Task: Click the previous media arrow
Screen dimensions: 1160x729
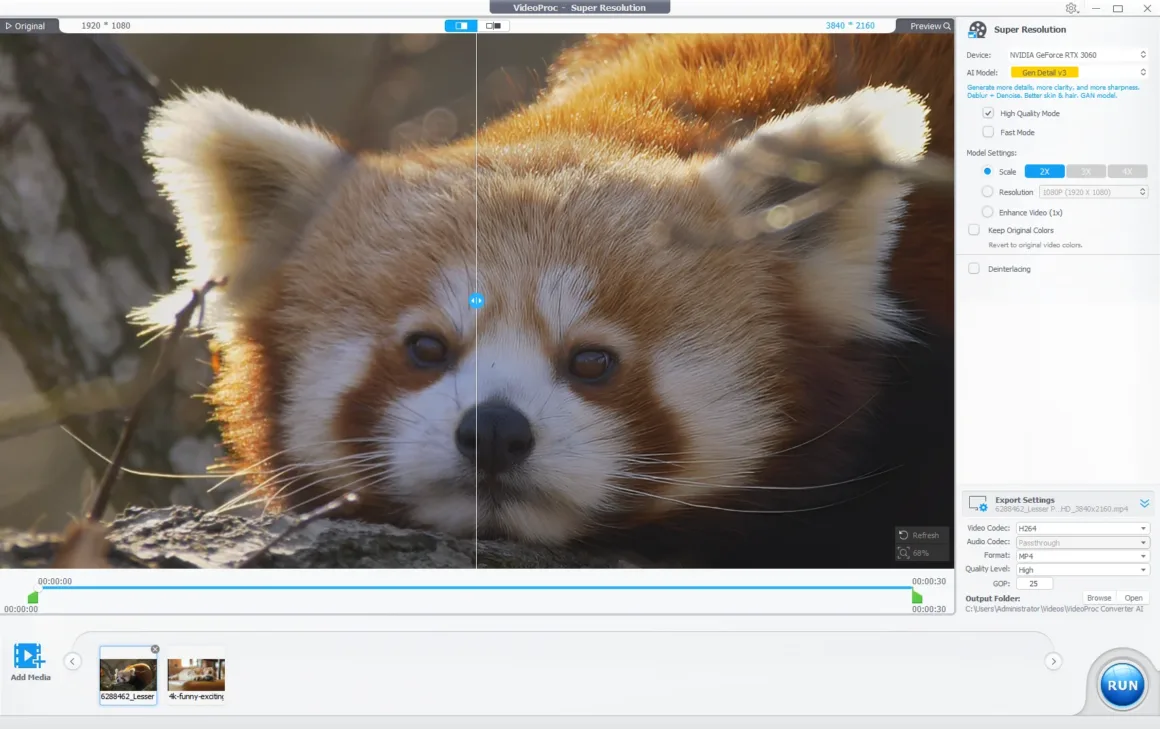Action: tap(72, 661)
